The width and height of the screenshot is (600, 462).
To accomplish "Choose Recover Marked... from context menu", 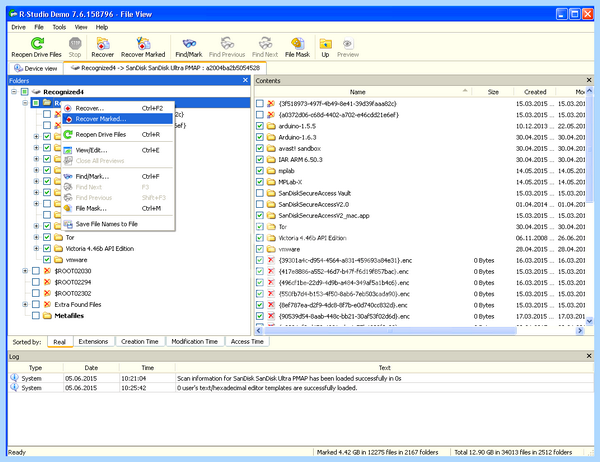I will 118,119.
